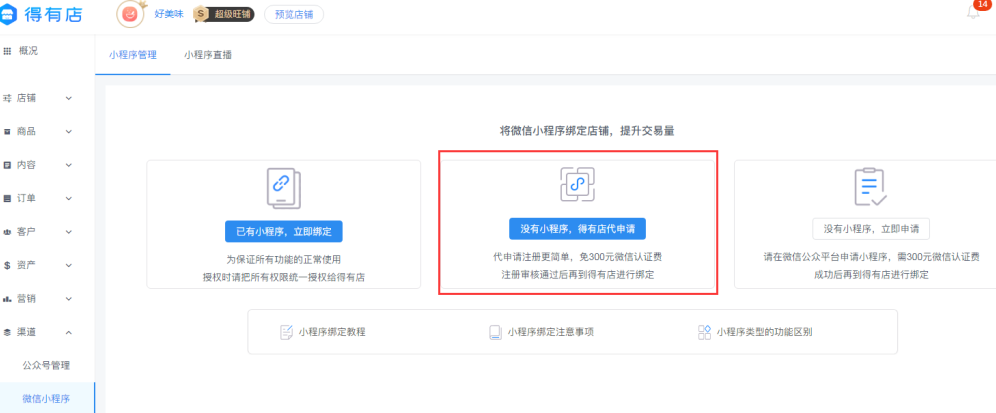The width and height of the screenshot is (996, 413).
Task: Click the 小程序绑定教程 document icon
Action: click(286, 332)
